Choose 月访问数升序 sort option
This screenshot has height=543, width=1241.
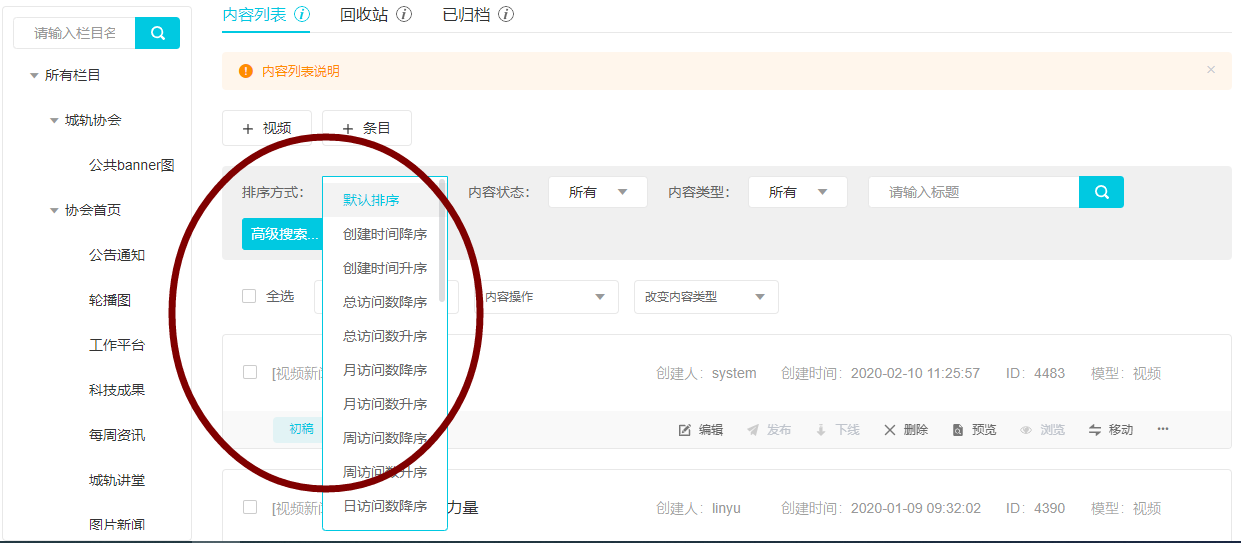tap(381, 404)
